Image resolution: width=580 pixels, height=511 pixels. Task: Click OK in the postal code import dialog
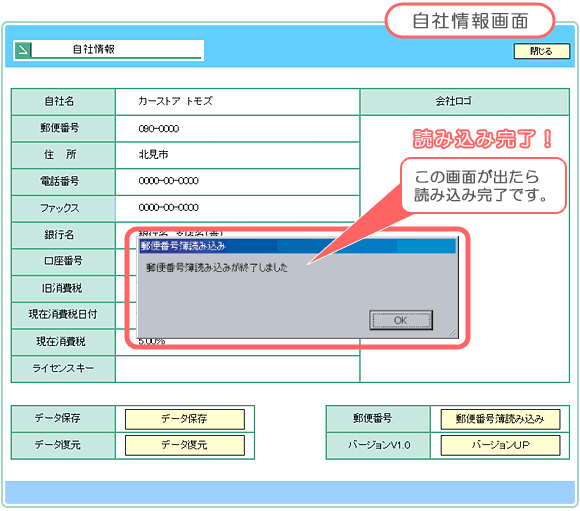(401, 320)
